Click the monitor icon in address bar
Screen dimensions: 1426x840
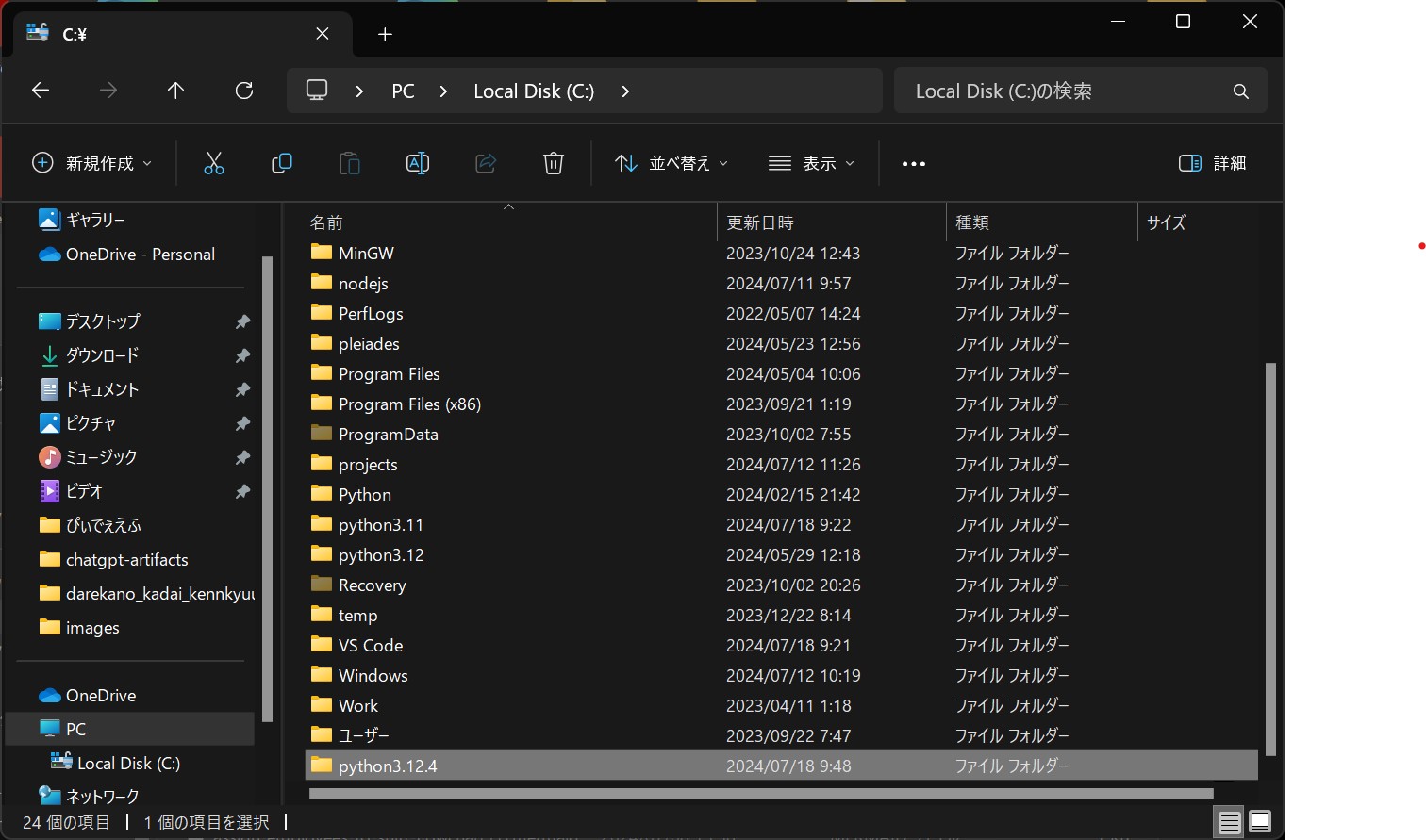point(317,91)
